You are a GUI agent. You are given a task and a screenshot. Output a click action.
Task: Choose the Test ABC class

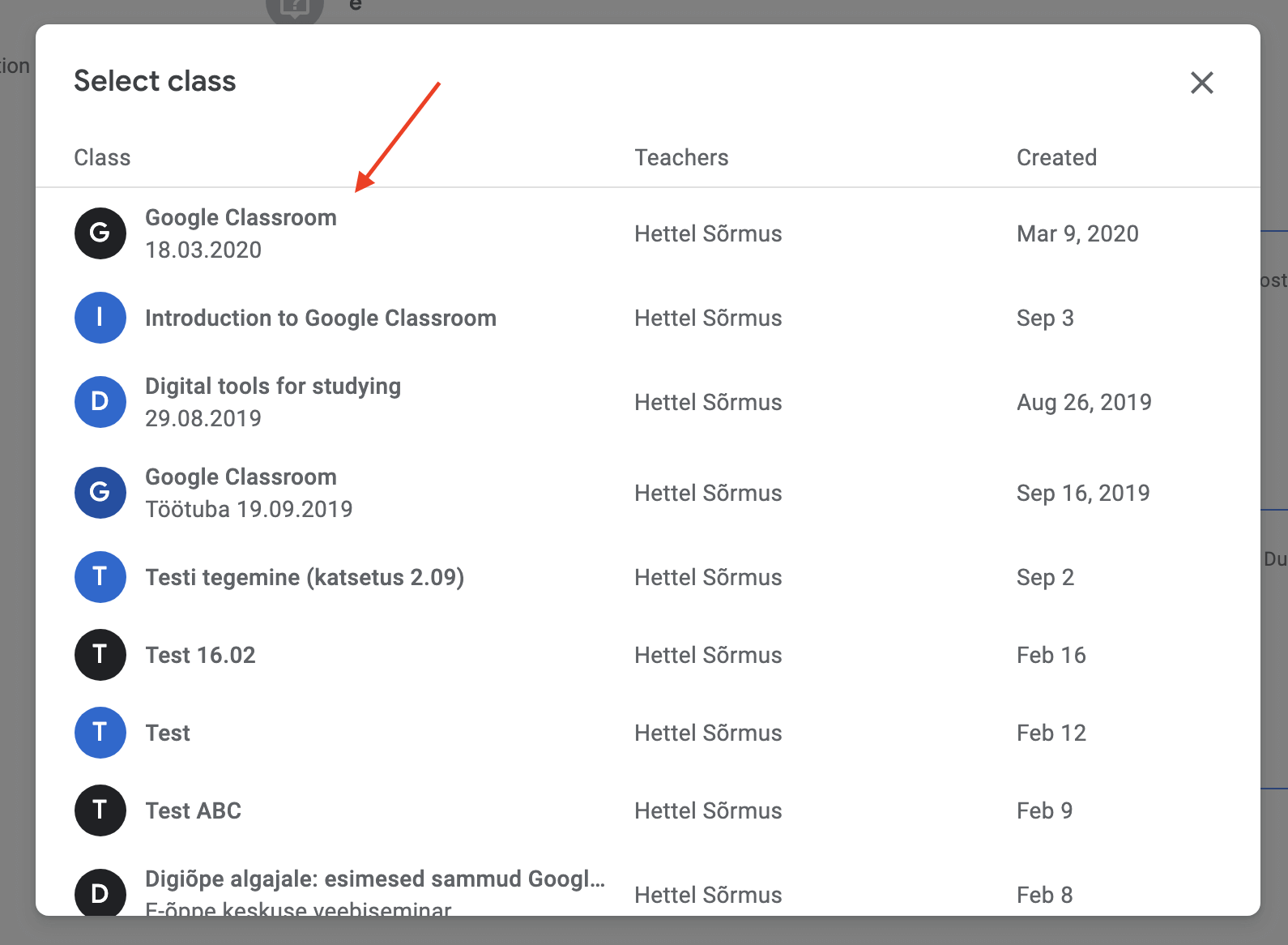click(648, 810)
